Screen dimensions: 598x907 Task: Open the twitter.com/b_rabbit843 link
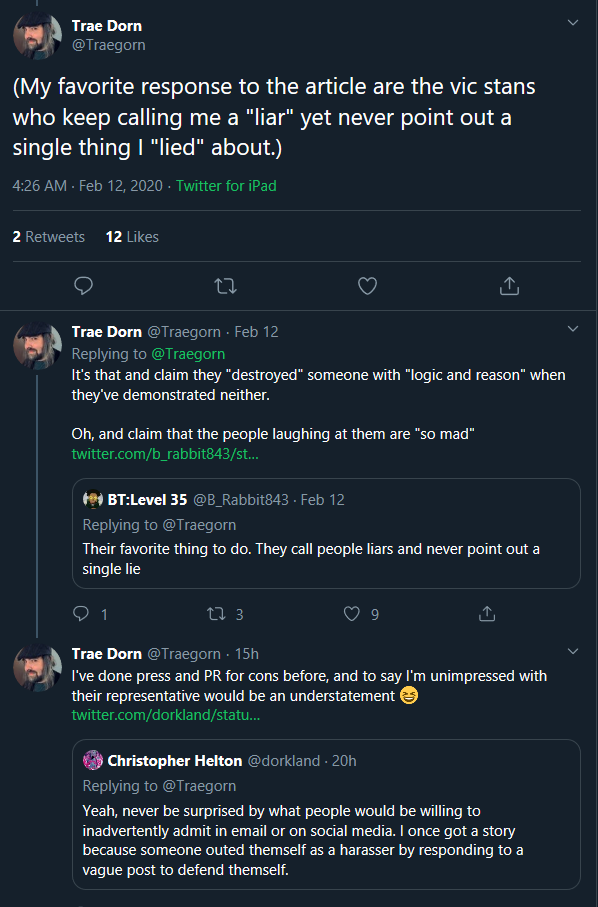[x=165, y=454]
